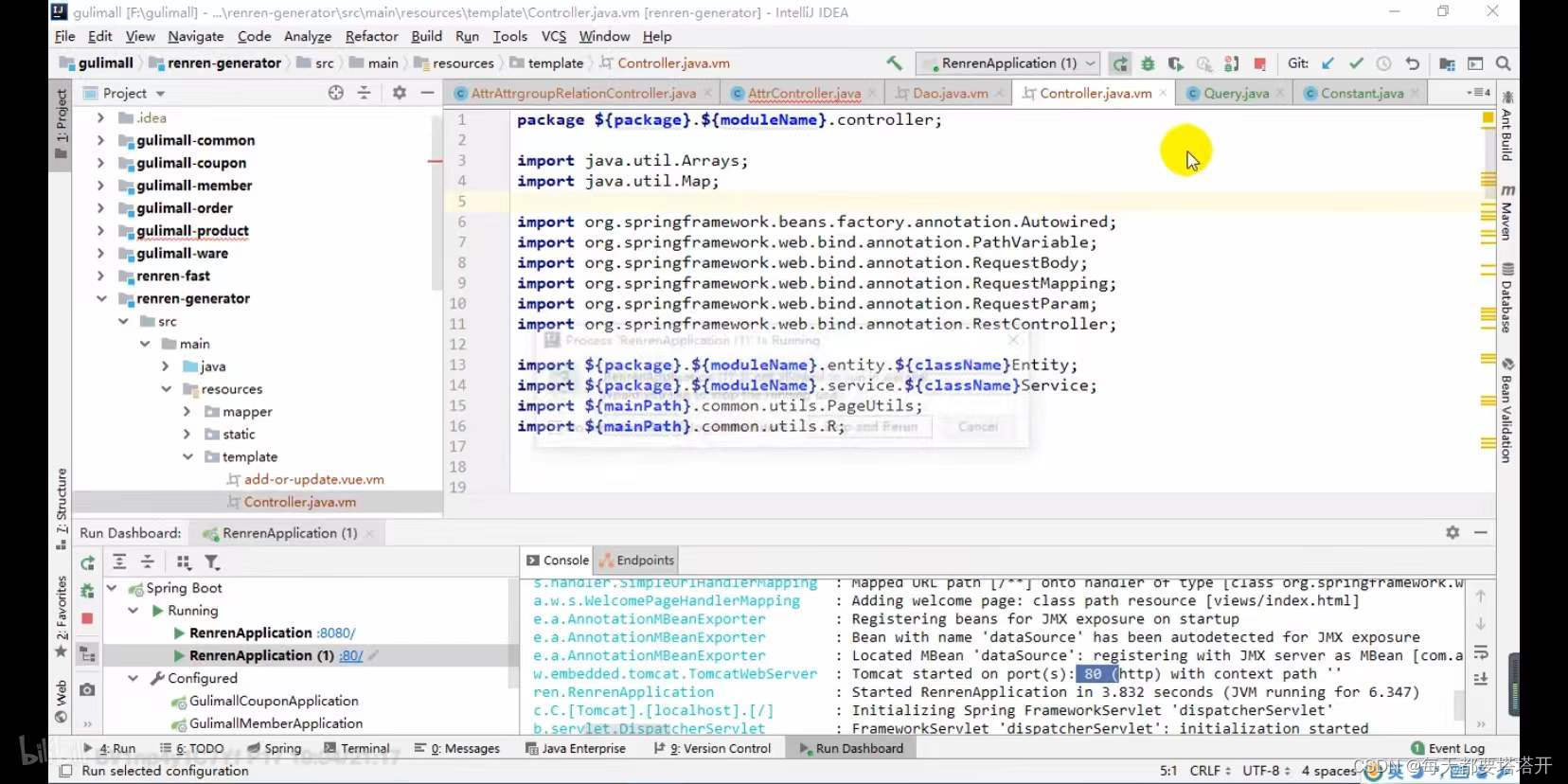This screenshot has width=1568, height=784.
Task: Open Run Dashboard filter funnel icon
Action: [212, 561]
